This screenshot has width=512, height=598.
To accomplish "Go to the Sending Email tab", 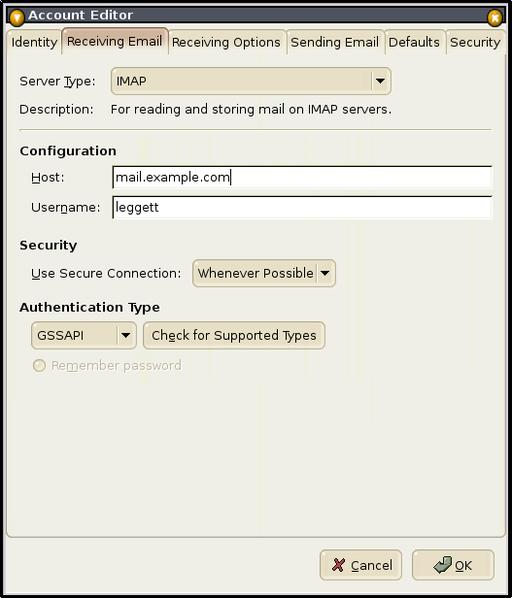I will point(334,42).
